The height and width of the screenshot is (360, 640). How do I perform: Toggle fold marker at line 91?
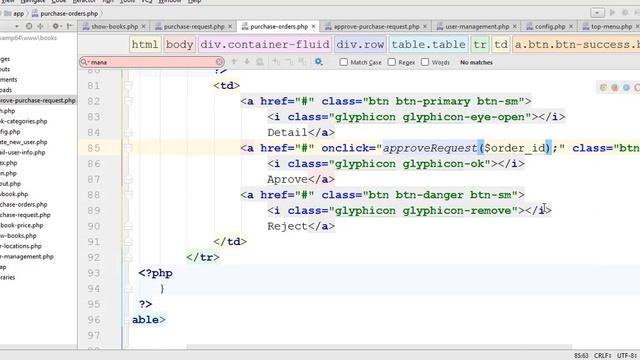pyautogui.click(x=129, y=242)
